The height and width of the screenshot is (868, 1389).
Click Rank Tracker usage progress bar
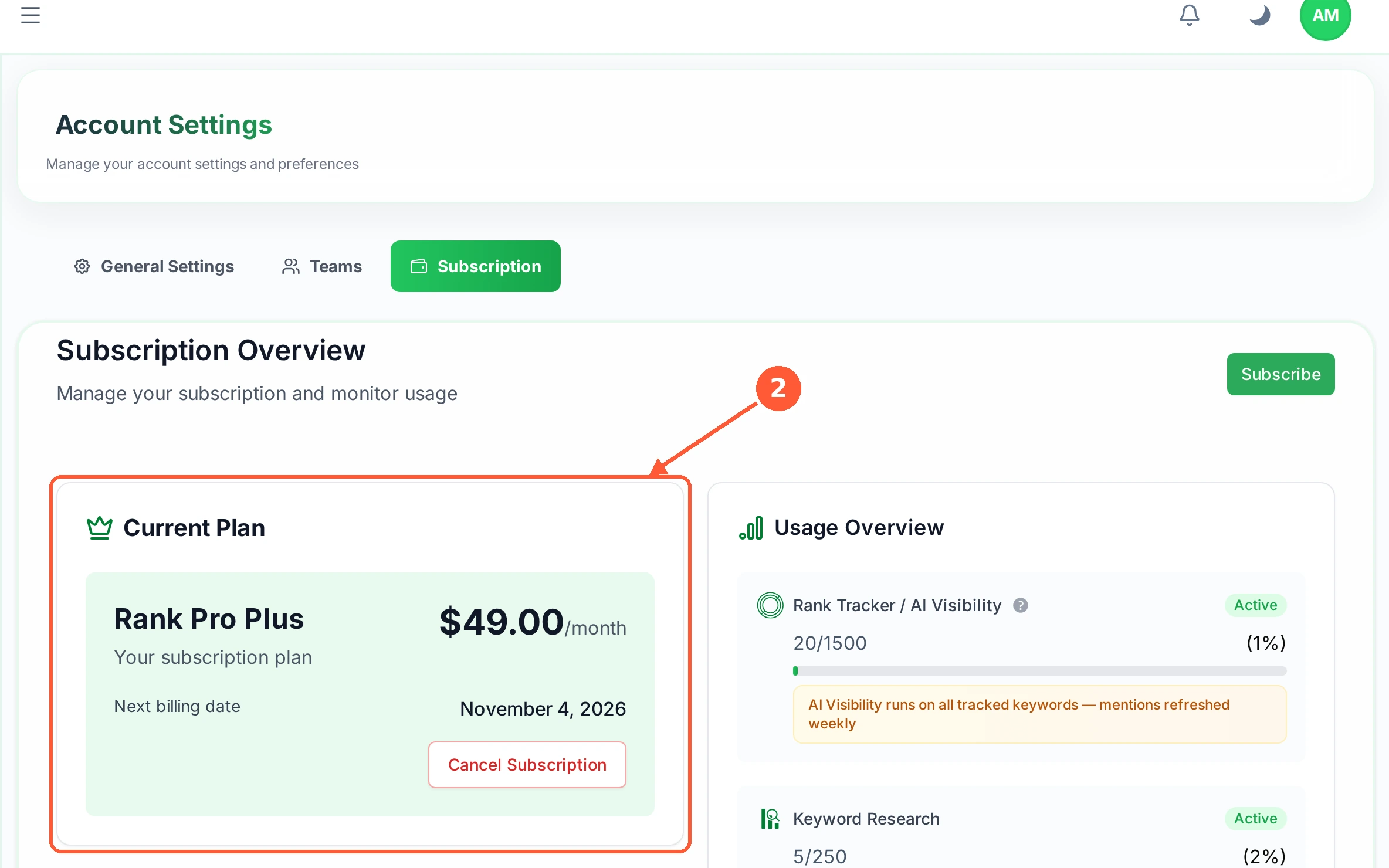click(x=1039, y=671)
